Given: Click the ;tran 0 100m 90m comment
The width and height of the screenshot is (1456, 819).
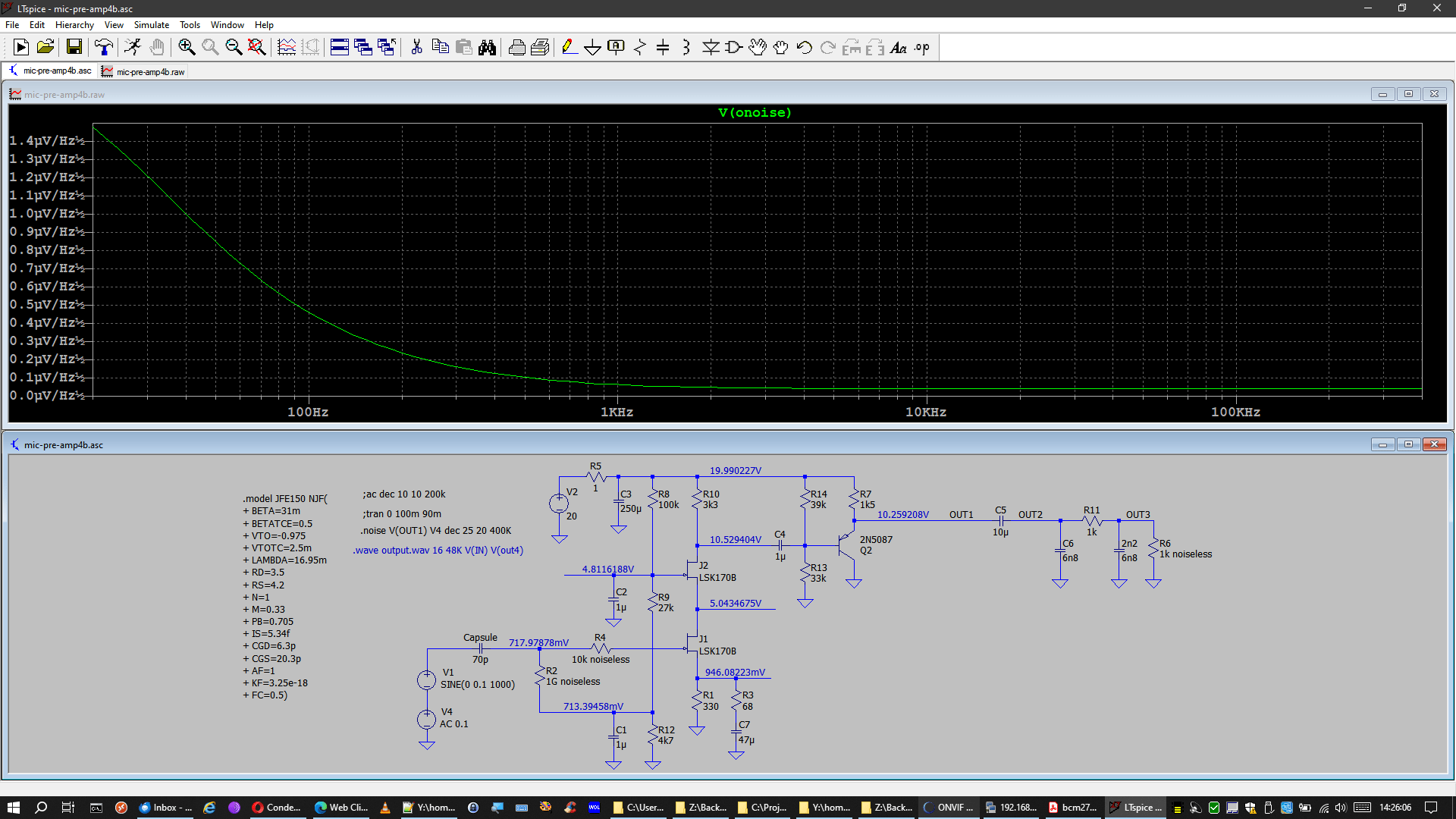Looking at the screenshot, I should click(402, 514).
